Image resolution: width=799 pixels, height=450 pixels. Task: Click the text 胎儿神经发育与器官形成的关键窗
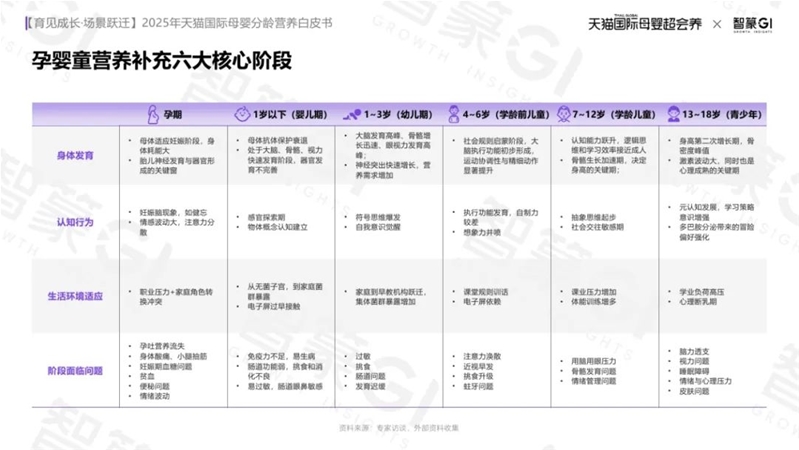177,166
